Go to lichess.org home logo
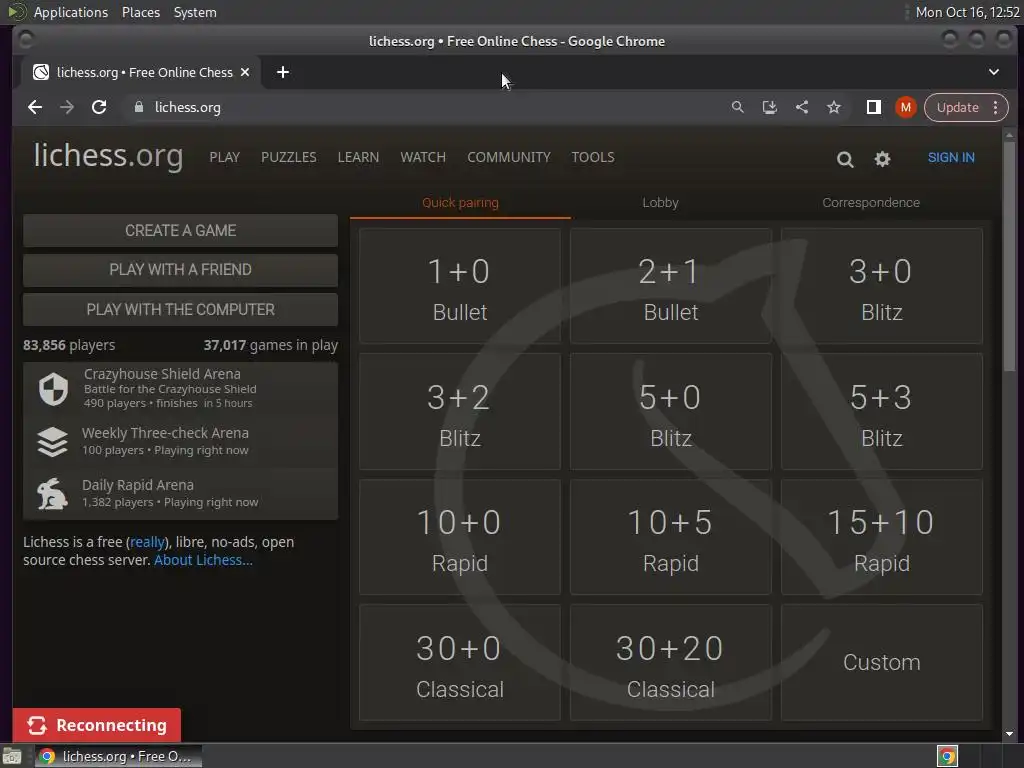 tap(108, 157)
